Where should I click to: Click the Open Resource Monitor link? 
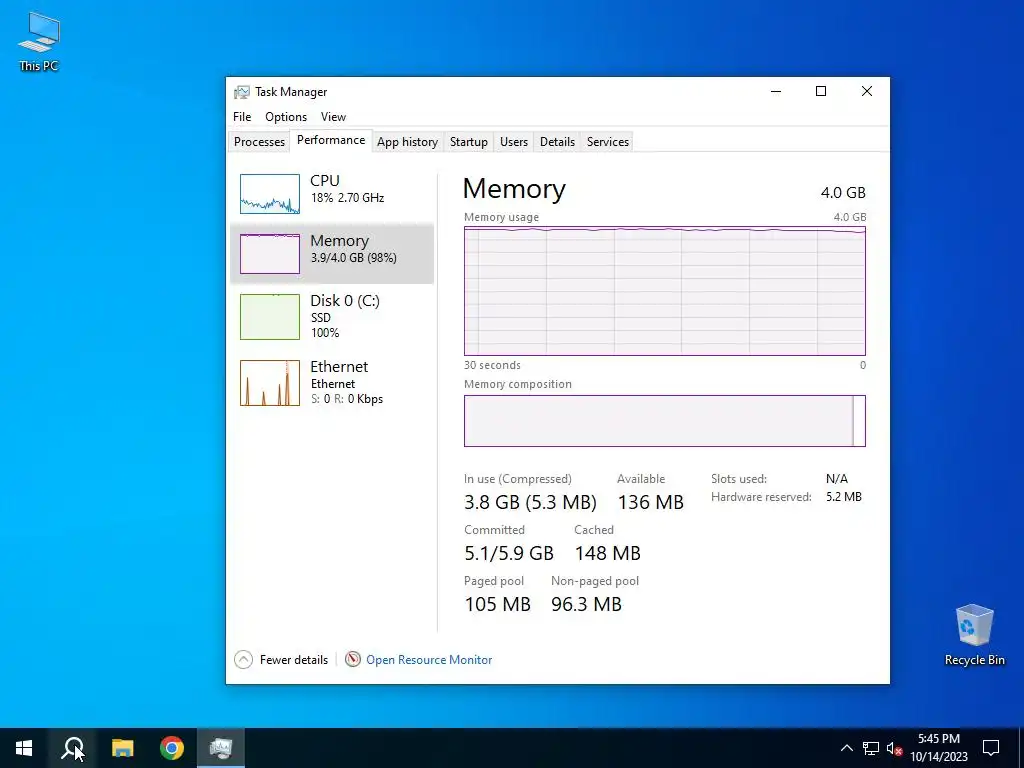pos(429,660)
